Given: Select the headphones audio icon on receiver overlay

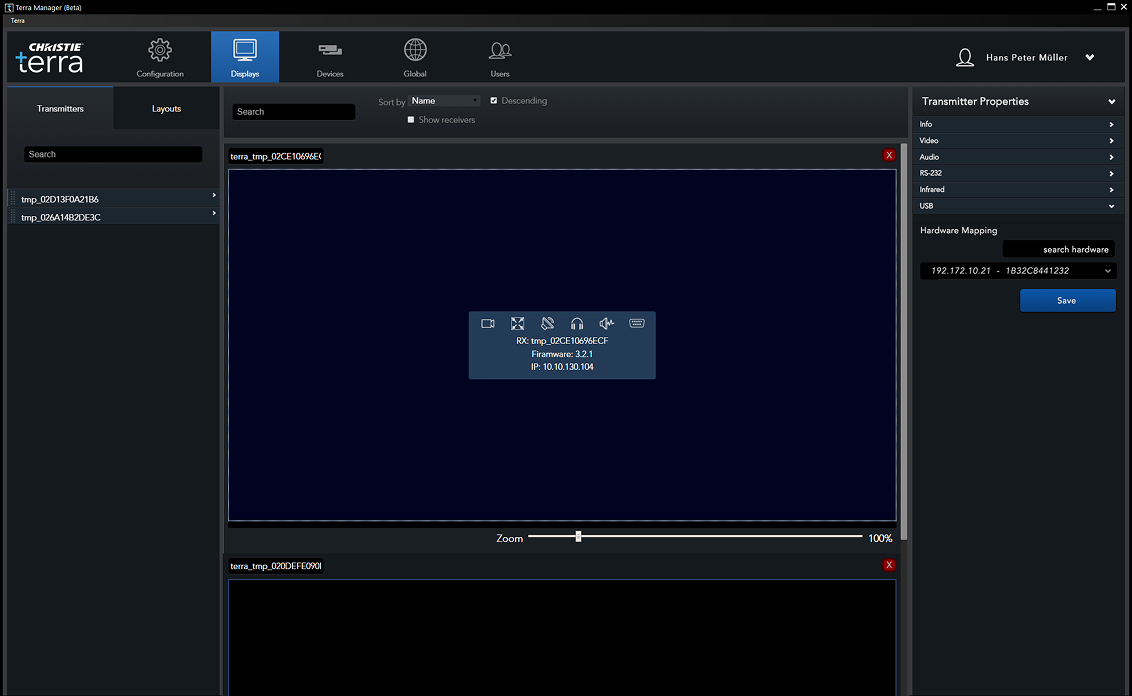Looking at the screenshot, I should click(576, 322).
